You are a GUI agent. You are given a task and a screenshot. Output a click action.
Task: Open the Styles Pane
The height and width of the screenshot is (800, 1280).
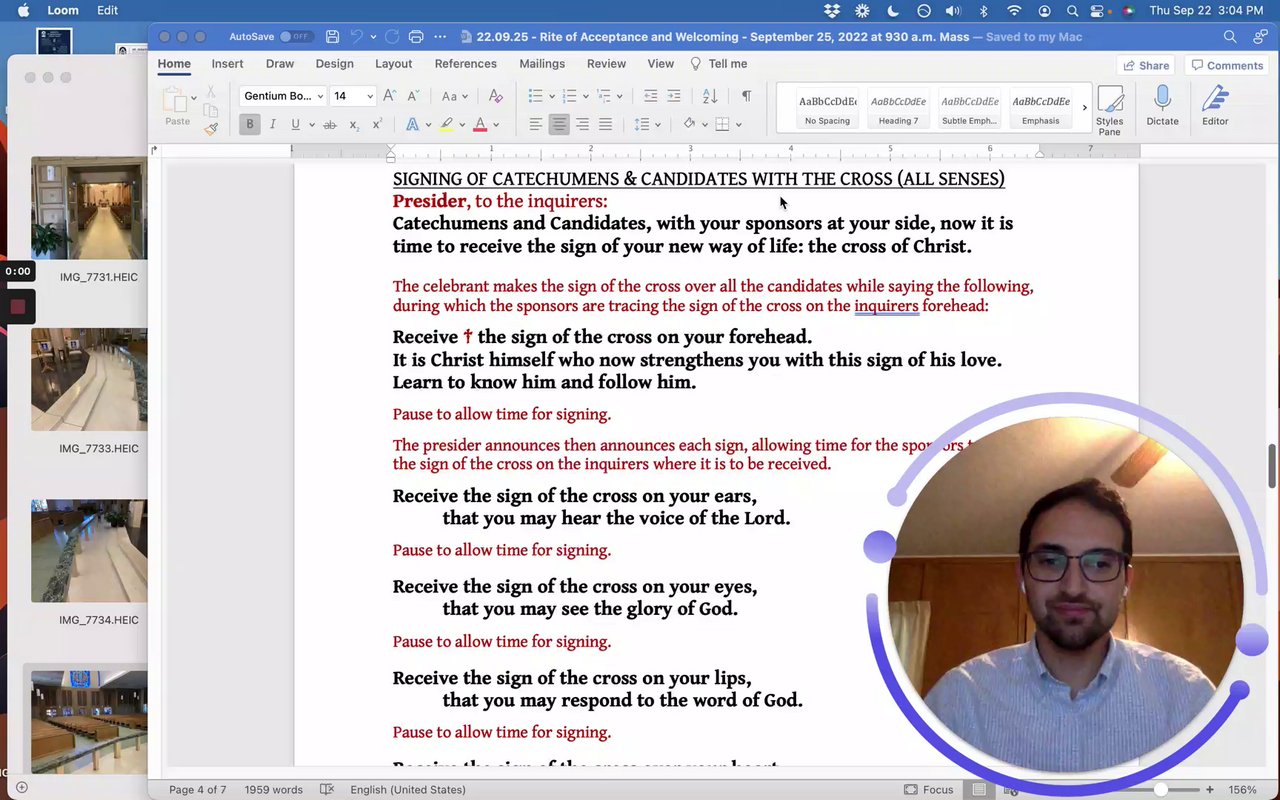(1109, 110)
